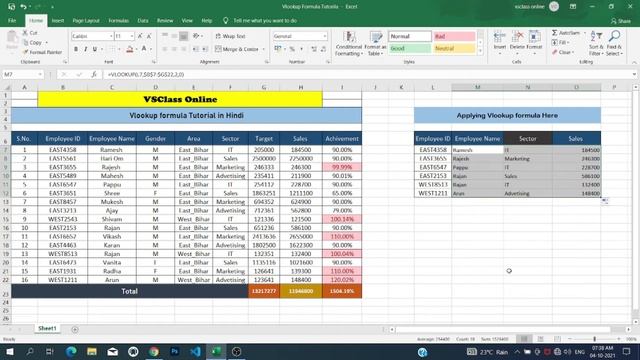
Task: Toggle Bold formatting
Action: [76, 49]
